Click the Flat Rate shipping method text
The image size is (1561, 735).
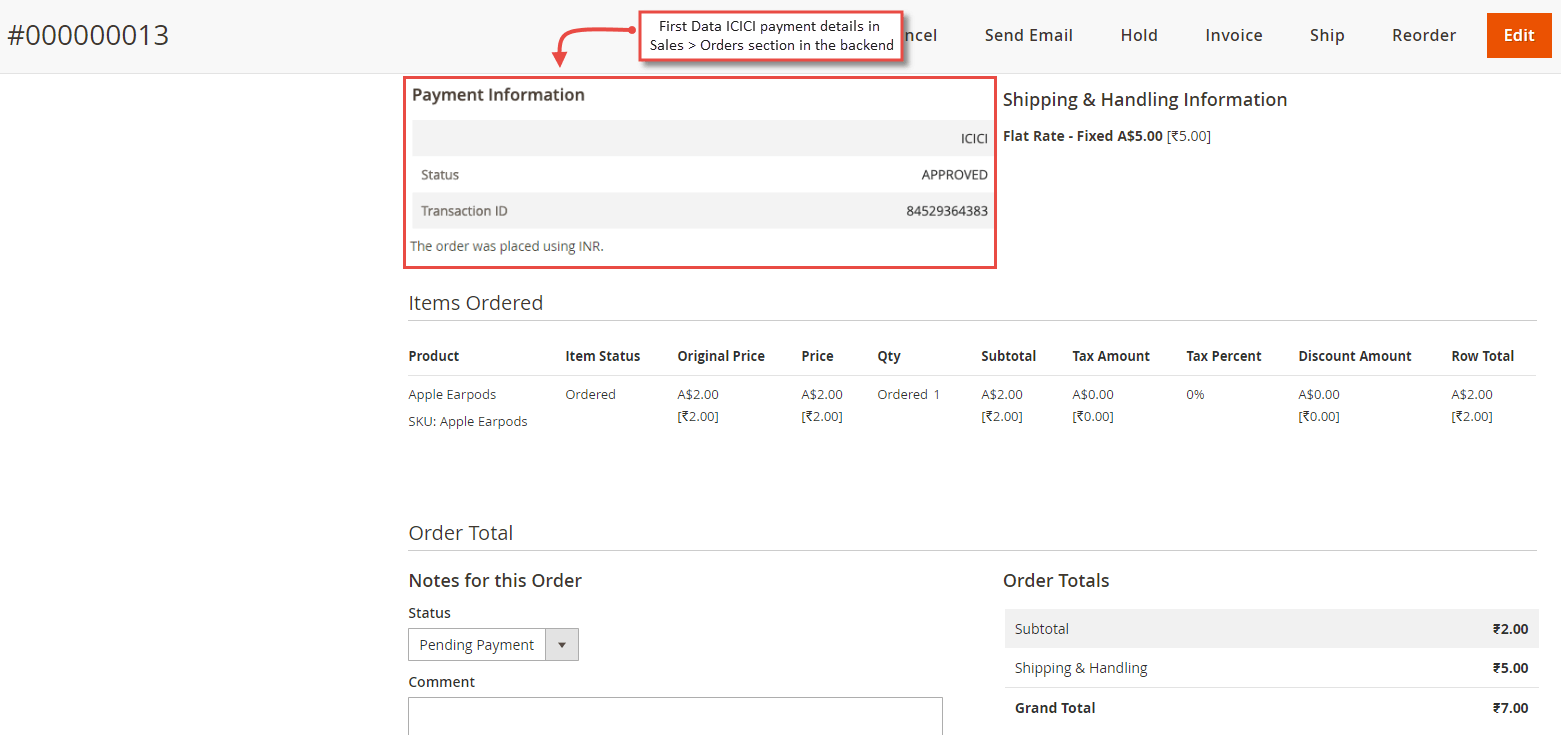click(1105, 135)
